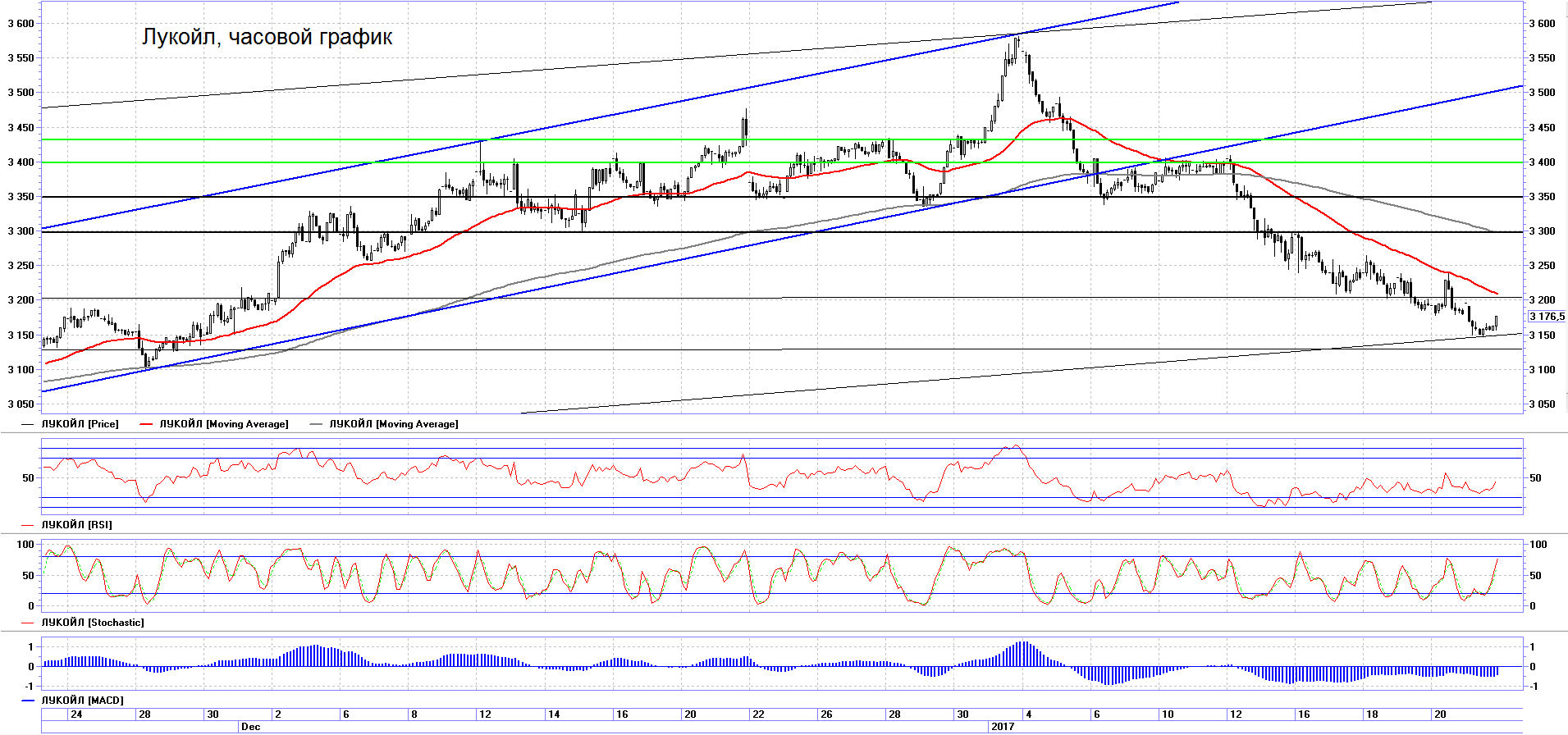
Task: Click '3 450' on the left price axis
Action: pyautogui.click(x=21, y=128)
